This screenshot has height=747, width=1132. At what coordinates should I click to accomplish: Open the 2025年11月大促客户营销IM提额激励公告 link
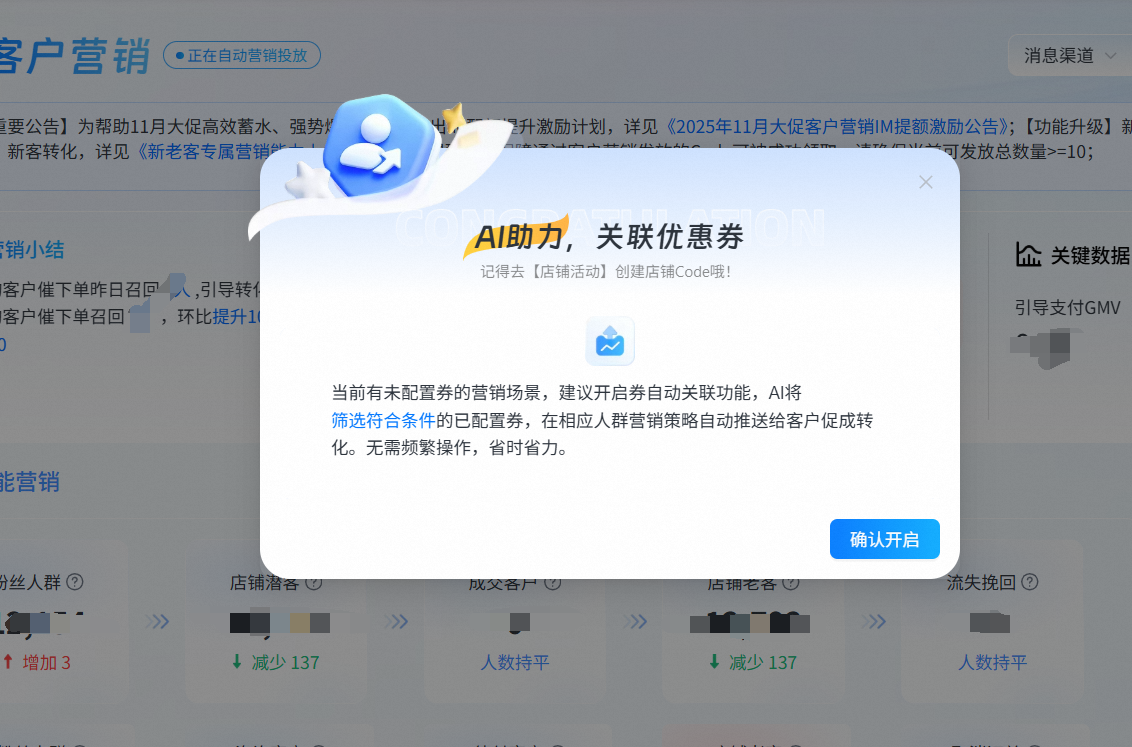pos(836,126)
